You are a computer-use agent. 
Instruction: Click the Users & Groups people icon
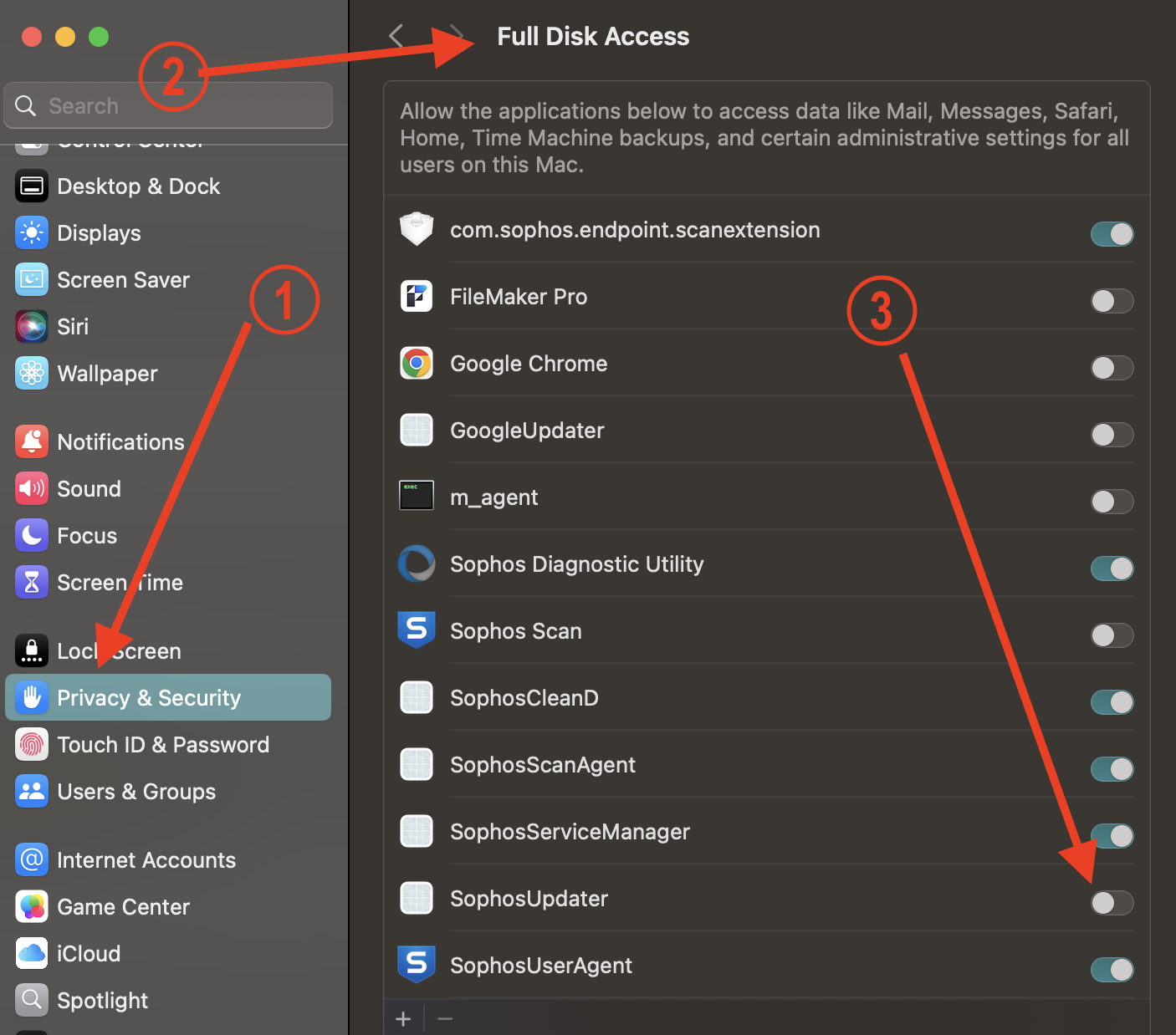32,792
